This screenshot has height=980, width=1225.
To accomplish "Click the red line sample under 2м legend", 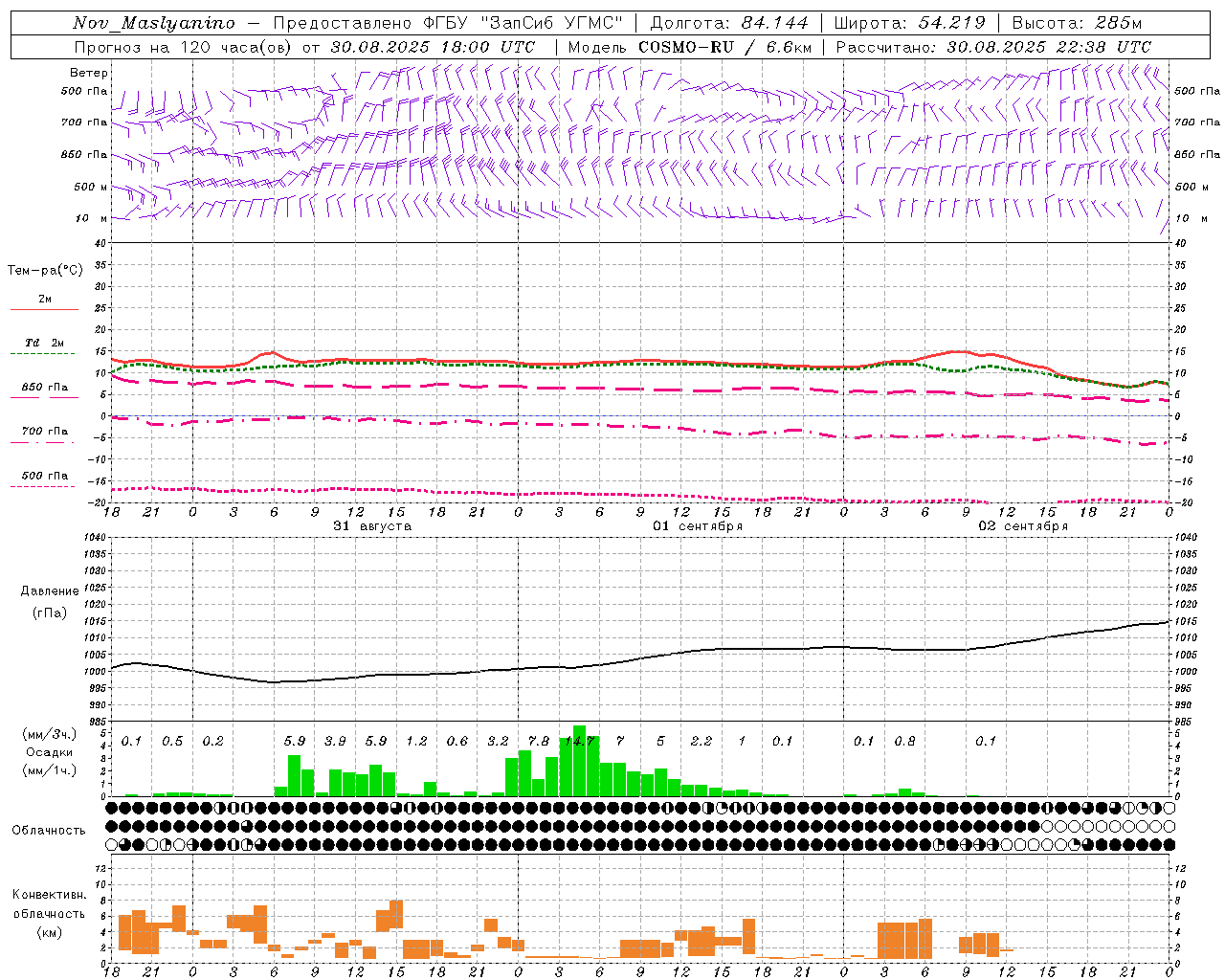I will coord(44,309).
